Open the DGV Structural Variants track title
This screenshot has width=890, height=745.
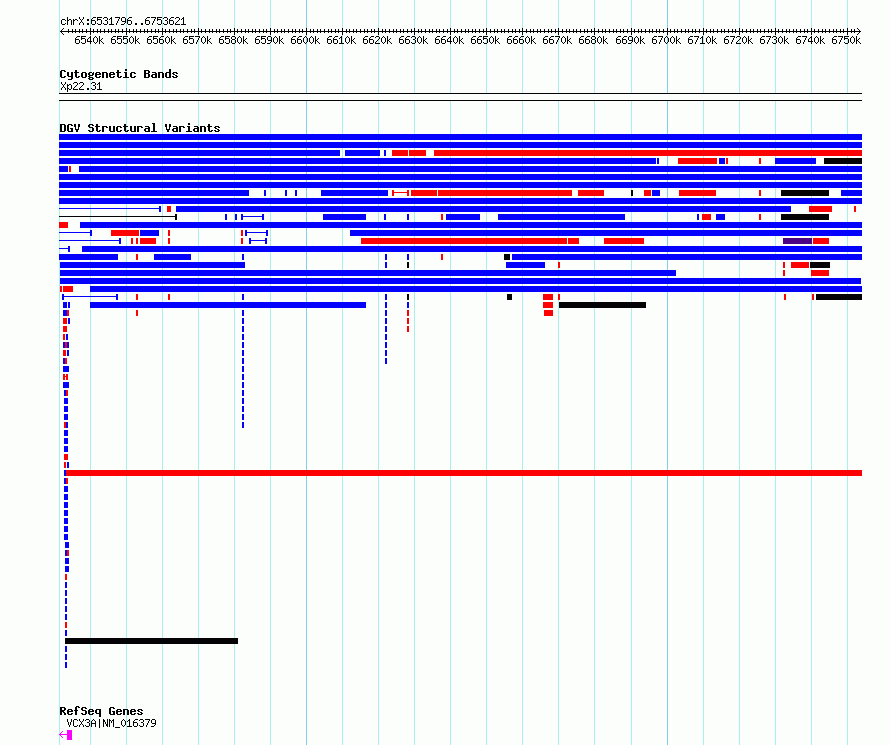point(140,128)
